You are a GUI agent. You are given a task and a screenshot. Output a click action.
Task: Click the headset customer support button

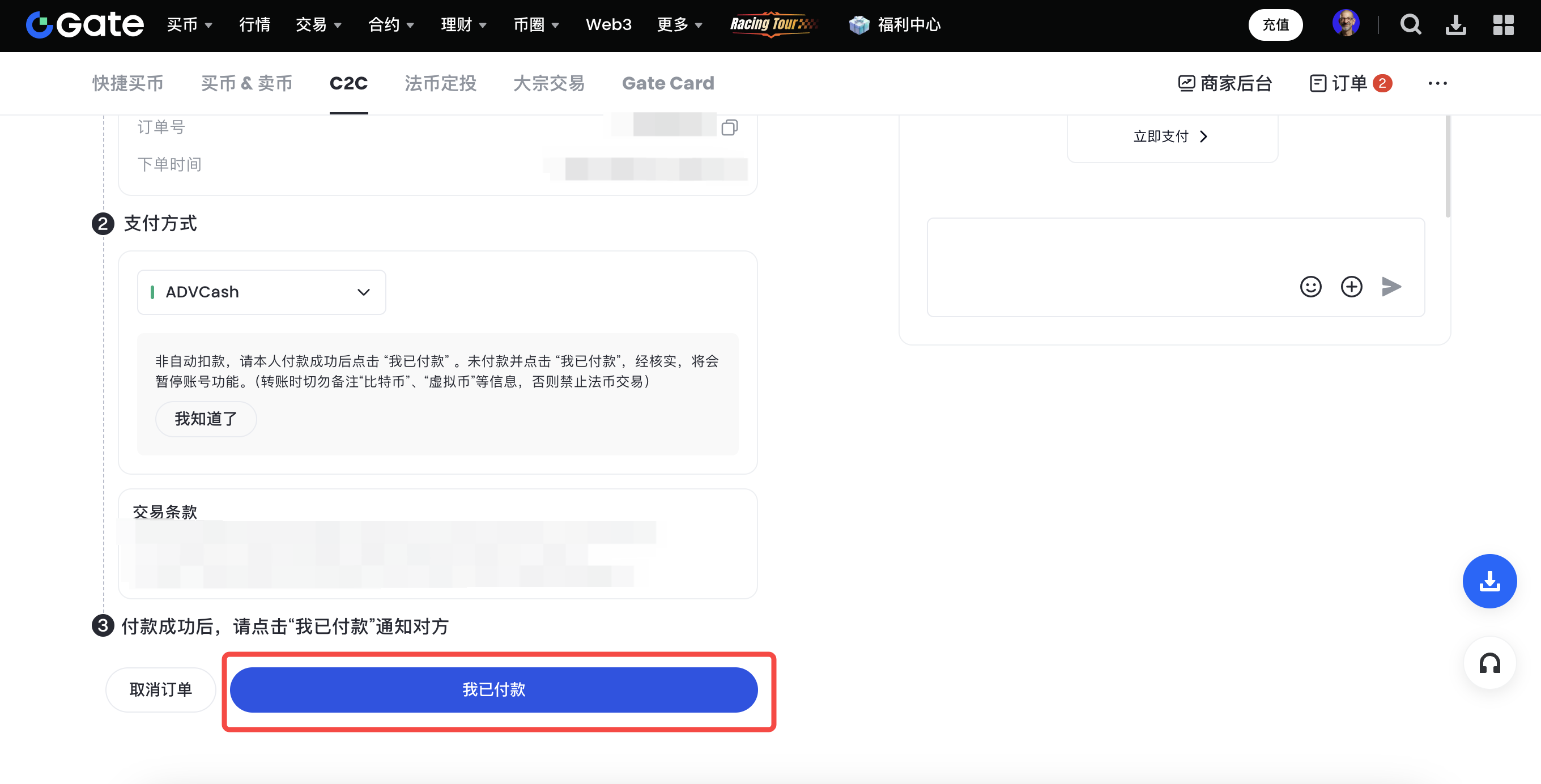(x=1489, y=663)
